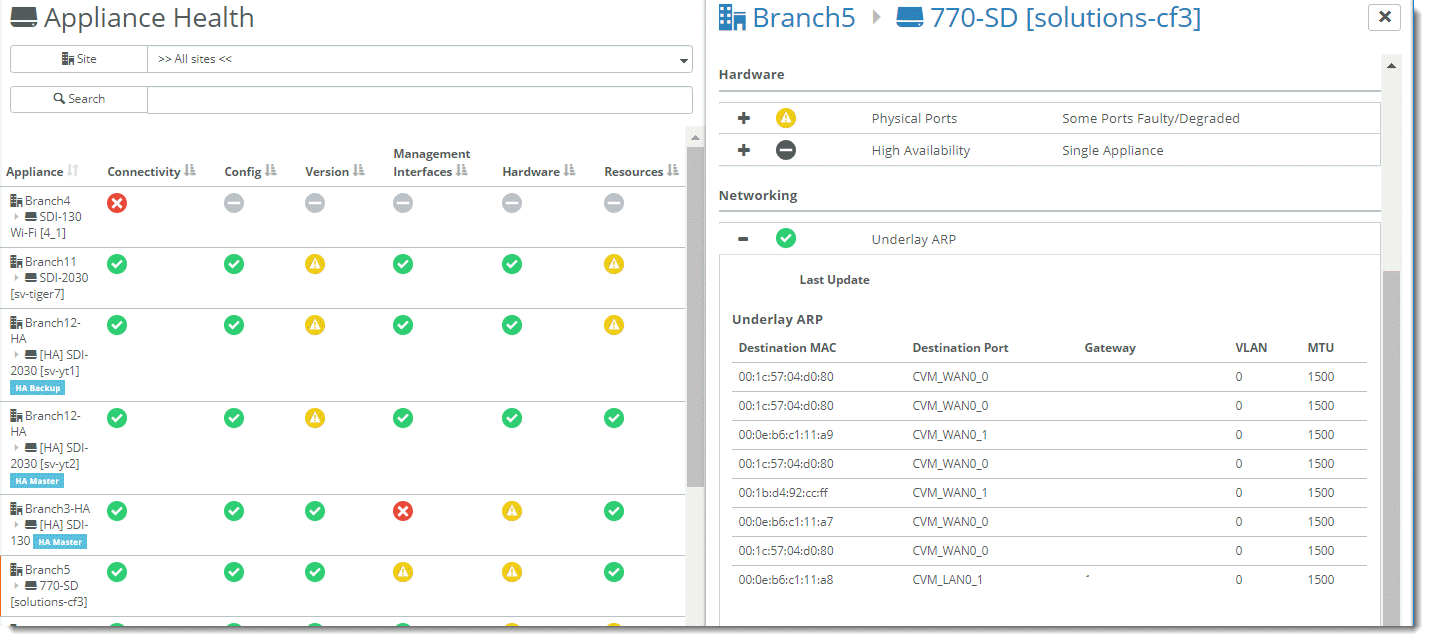
Task: Expand the High Availability row
Action: 744,150
